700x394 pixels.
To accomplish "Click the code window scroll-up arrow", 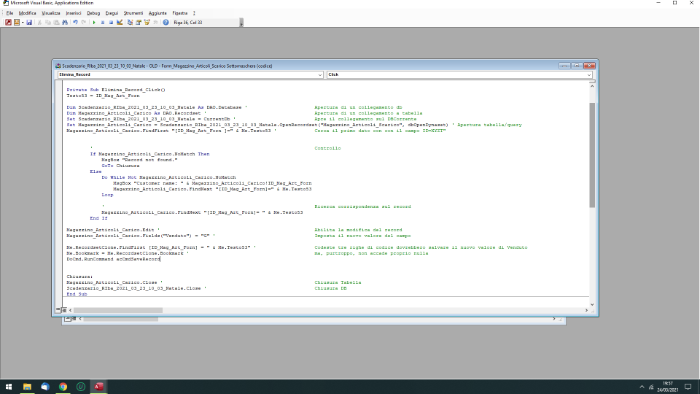I will tap(592, 86).
